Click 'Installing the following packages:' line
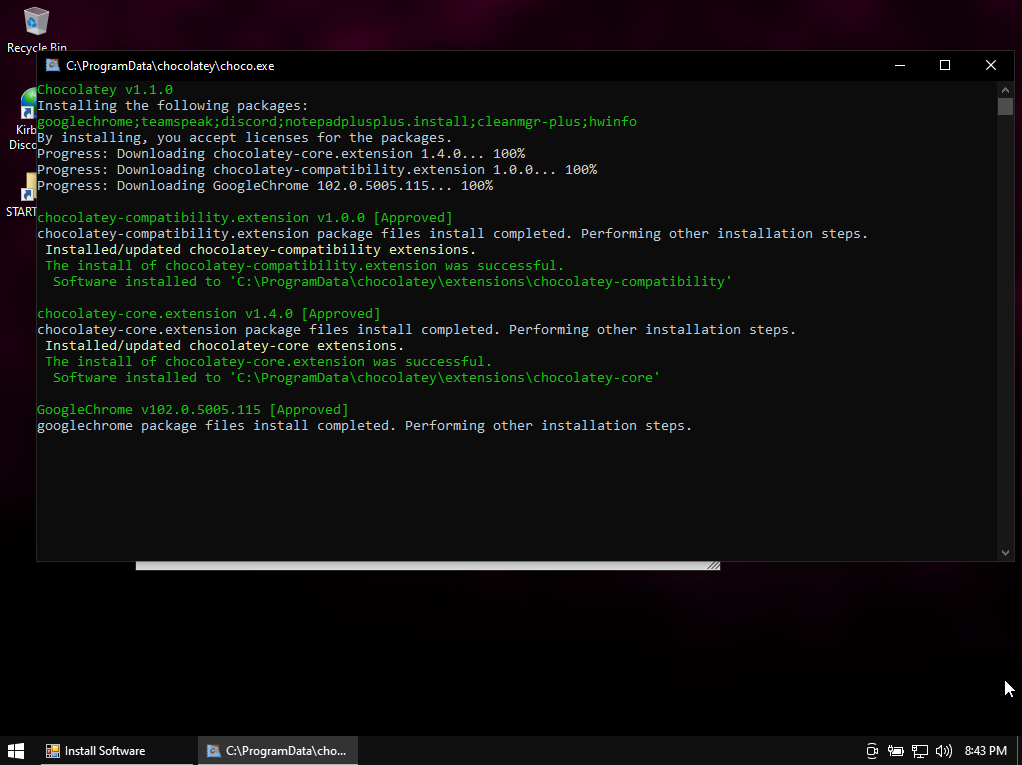Image resolution: width=1022 pixels, height=765 pixels. (x=173, y=106)
